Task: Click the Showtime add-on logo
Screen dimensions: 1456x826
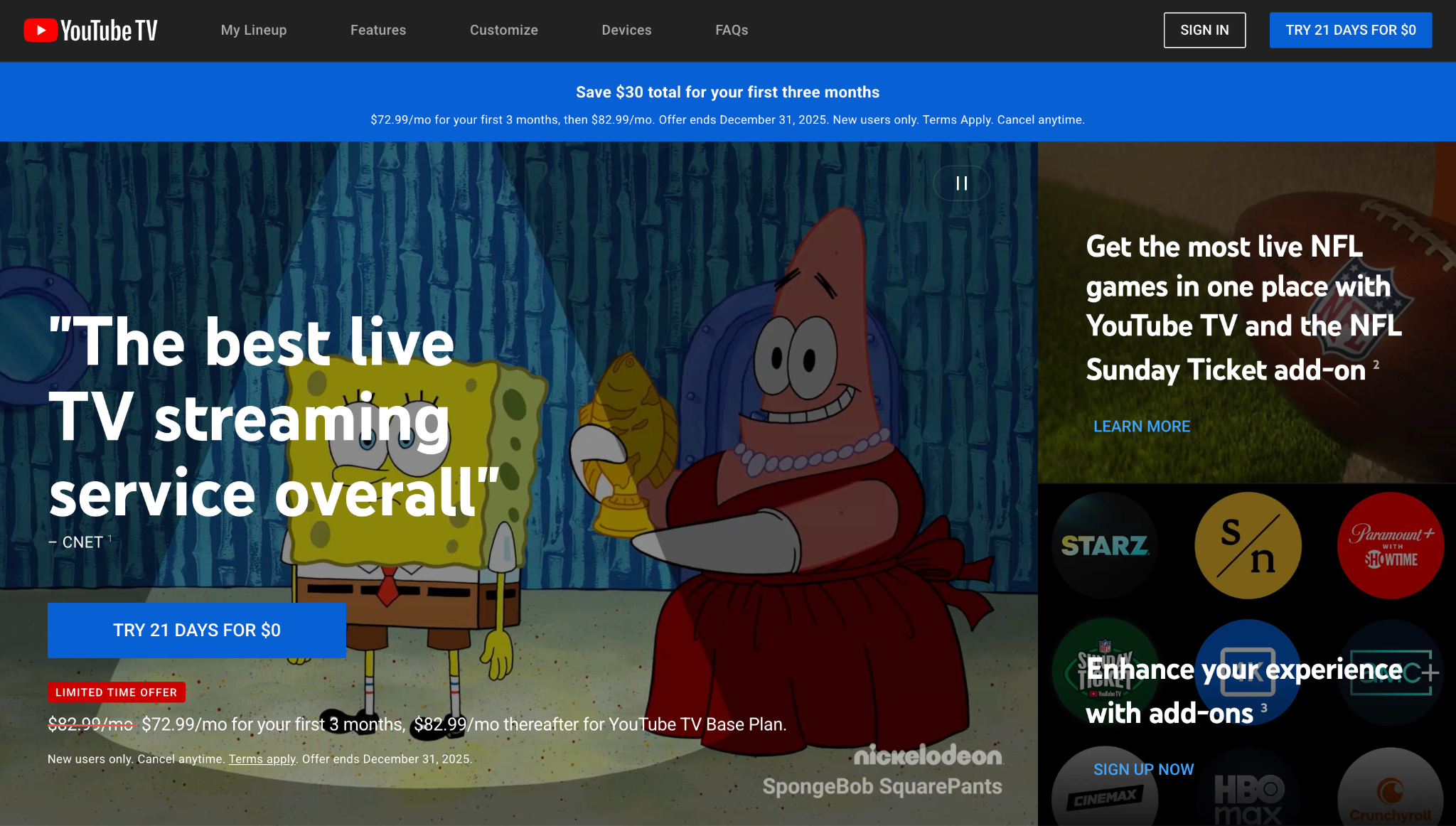Action: pyautogui.click(x=1248, y=545)
